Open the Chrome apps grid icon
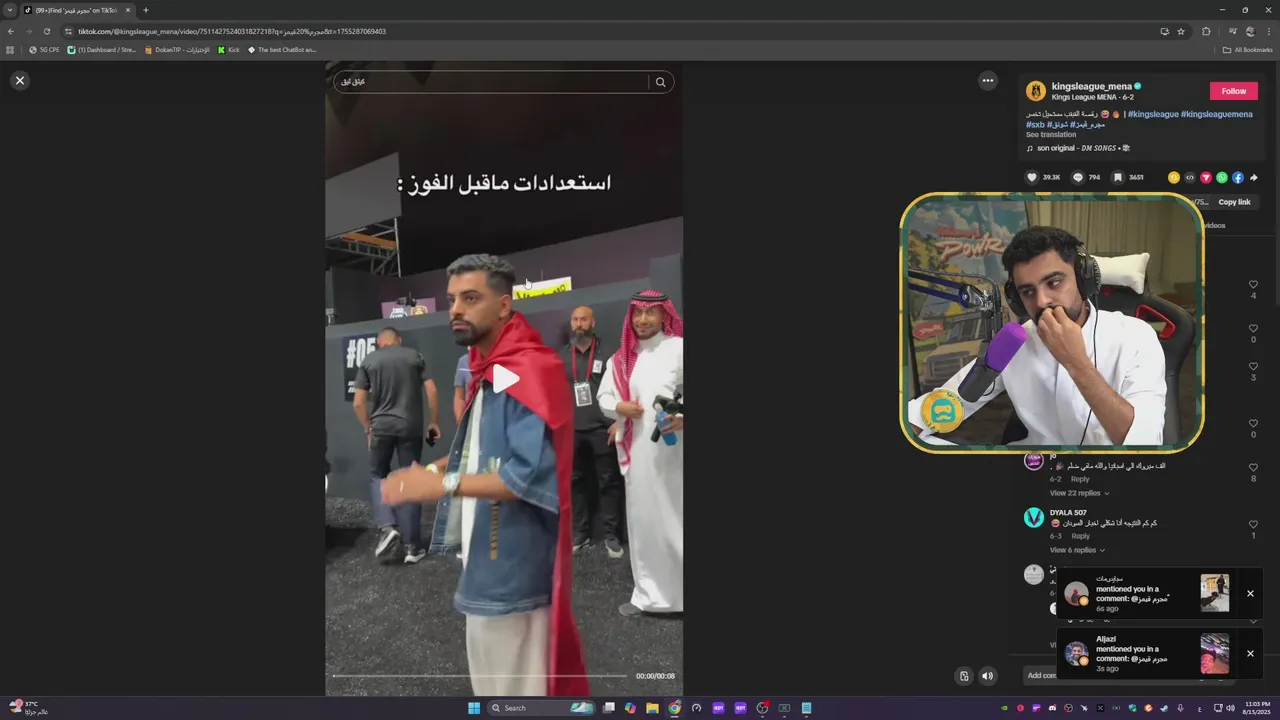The height and width of the screenshot is (720, 1280). coord(10,50)
